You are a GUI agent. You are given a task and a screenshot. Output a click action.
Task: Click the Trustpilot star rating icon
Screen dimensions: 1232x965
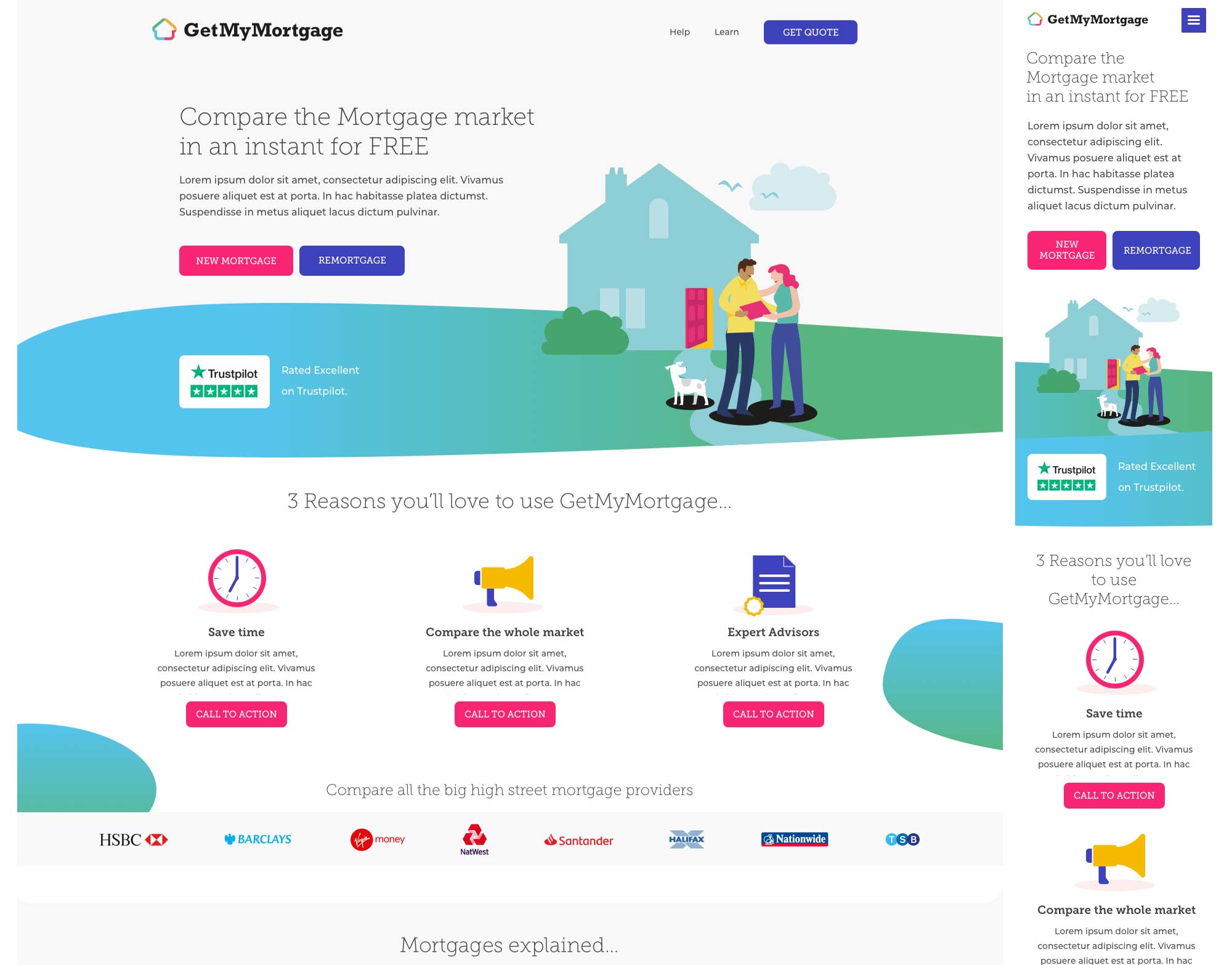point(224,391)
